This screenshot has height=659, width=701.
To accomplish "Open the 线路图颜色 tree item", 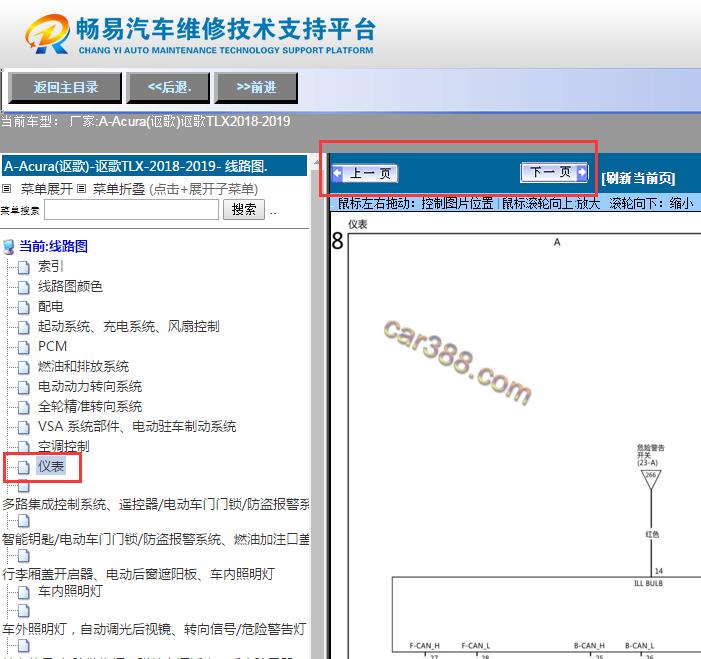I will point(70,287).
